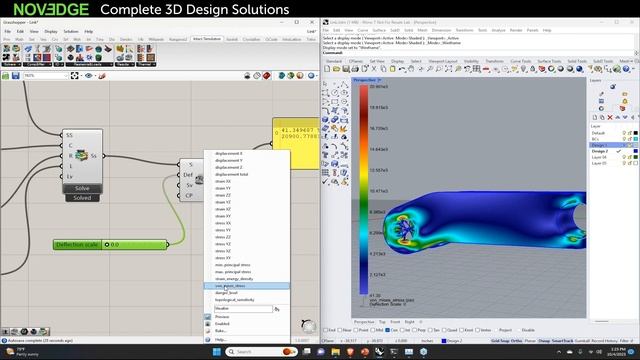Click the padlock Lock icon in Rhino toolbar
Image resolution: width=640 pixels, height=360 pixels.
[x=533, y=69]
